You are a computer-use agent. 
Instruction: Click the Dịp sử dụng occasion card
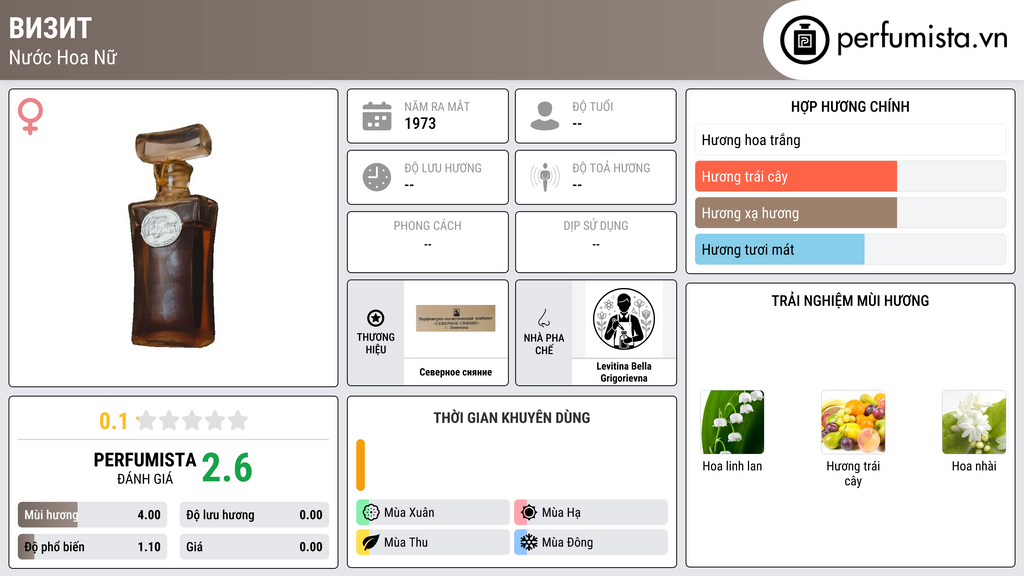tap(596, 242)
